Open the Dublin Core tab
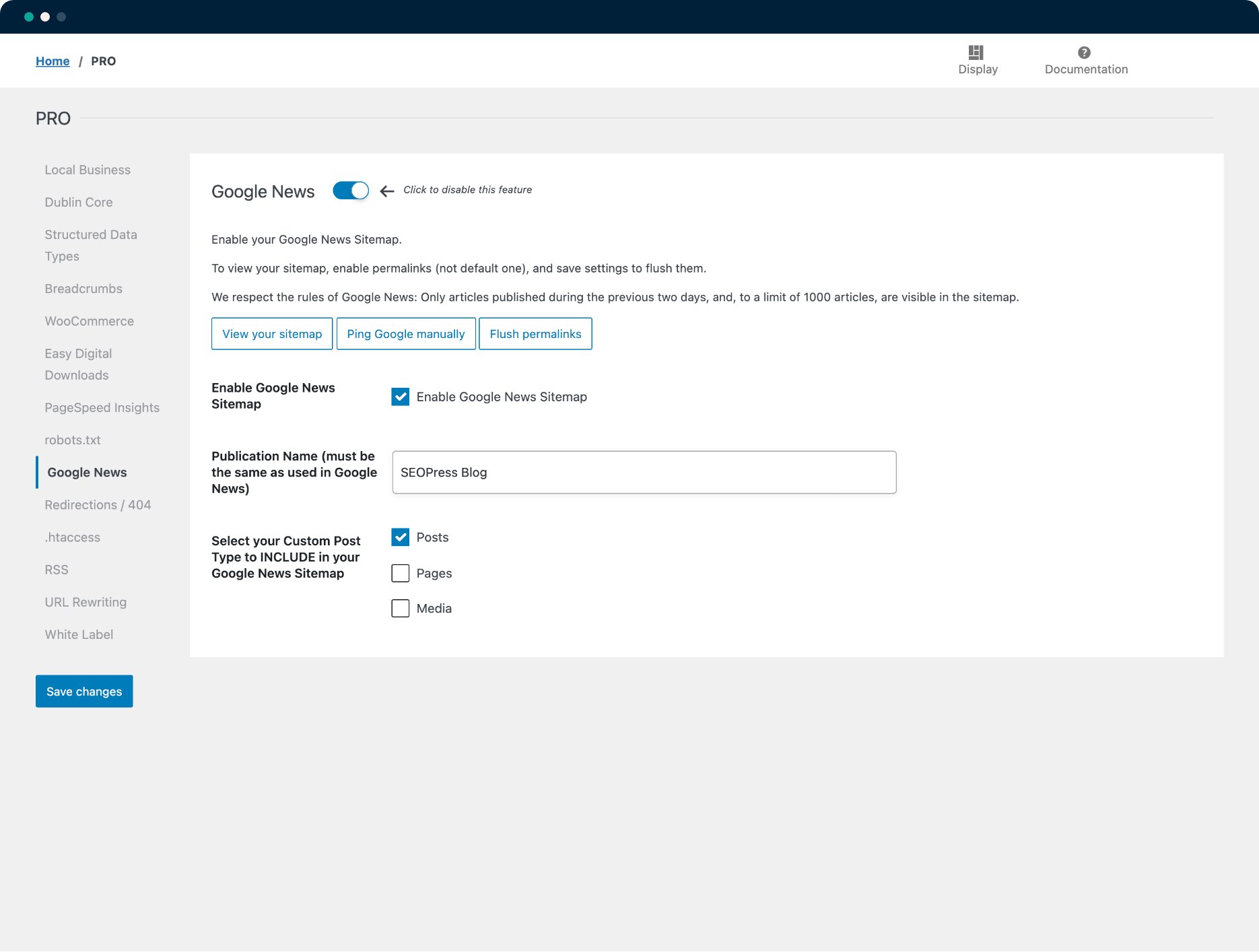Screen dimensions: 1259x952 [x=79, y=202]
